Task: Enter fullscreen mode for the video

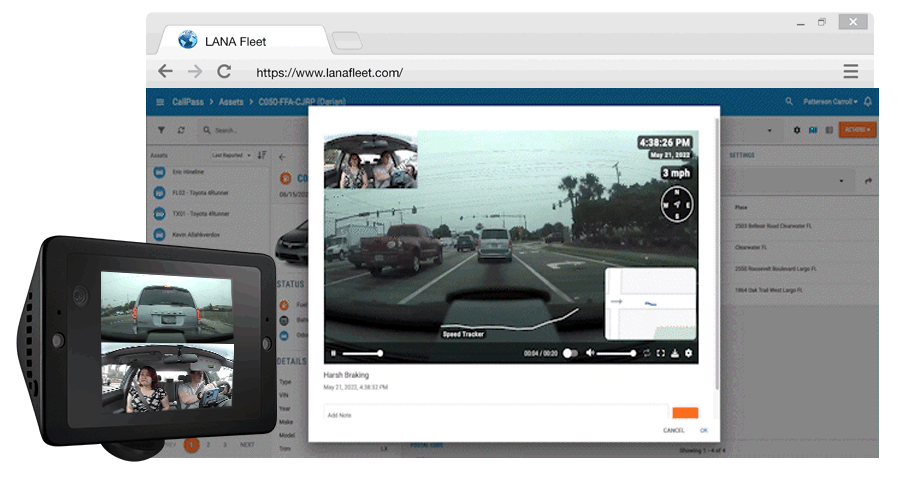Action: tap(661, 353)
